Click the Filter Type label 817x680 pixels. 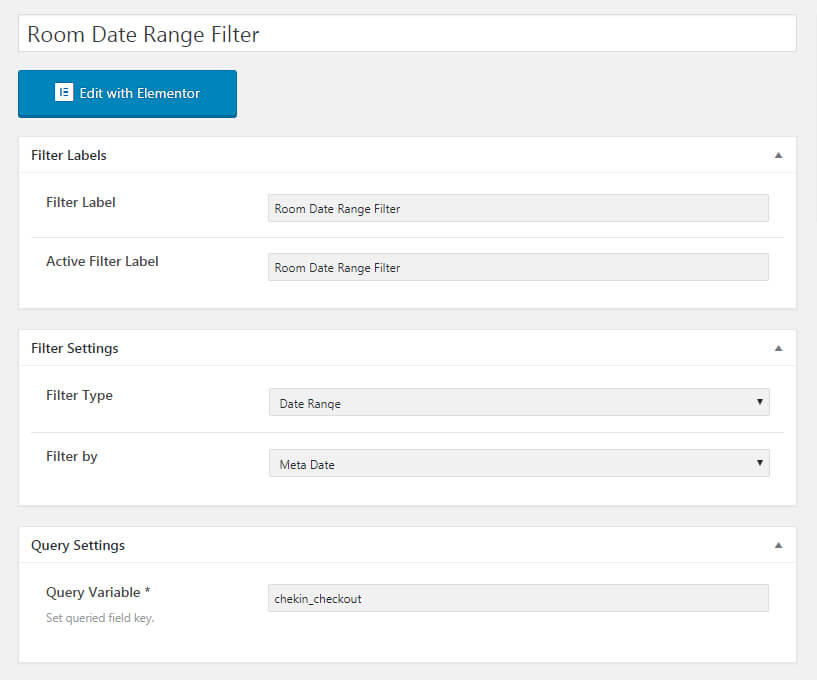79,395
